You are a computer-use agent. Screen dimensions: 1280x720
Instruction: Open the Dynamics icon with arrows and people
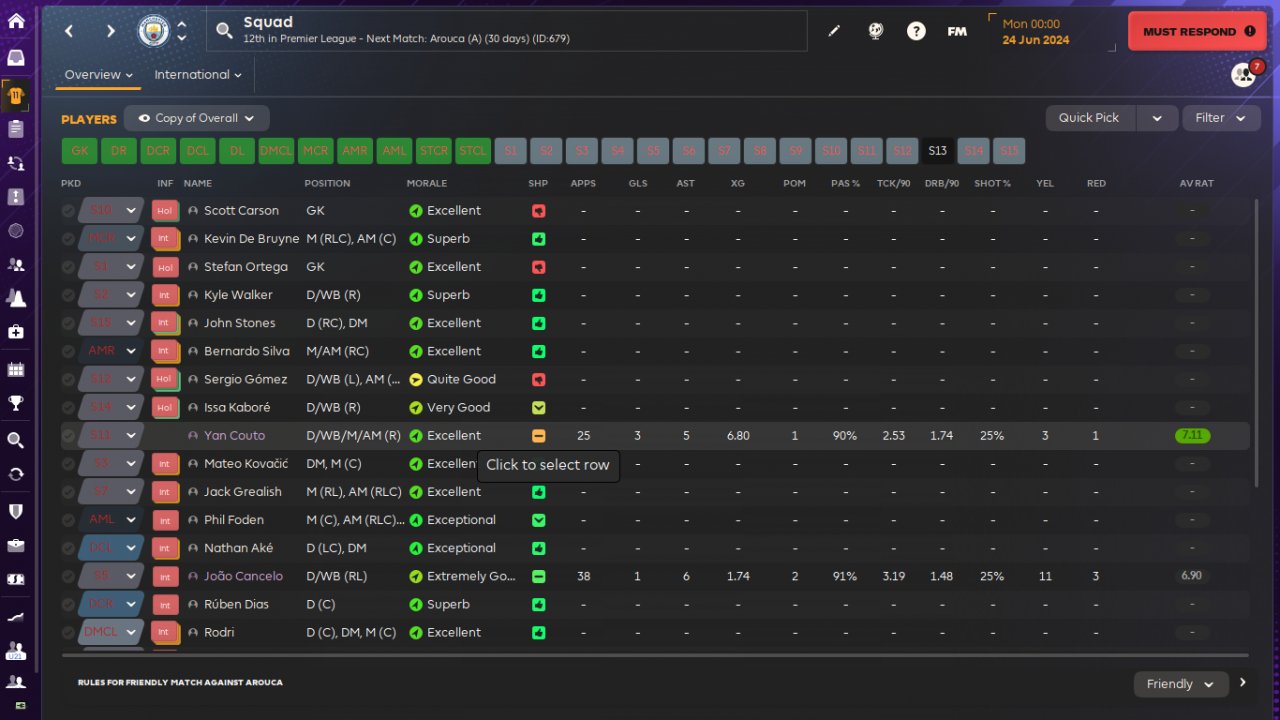click(16, 163)
